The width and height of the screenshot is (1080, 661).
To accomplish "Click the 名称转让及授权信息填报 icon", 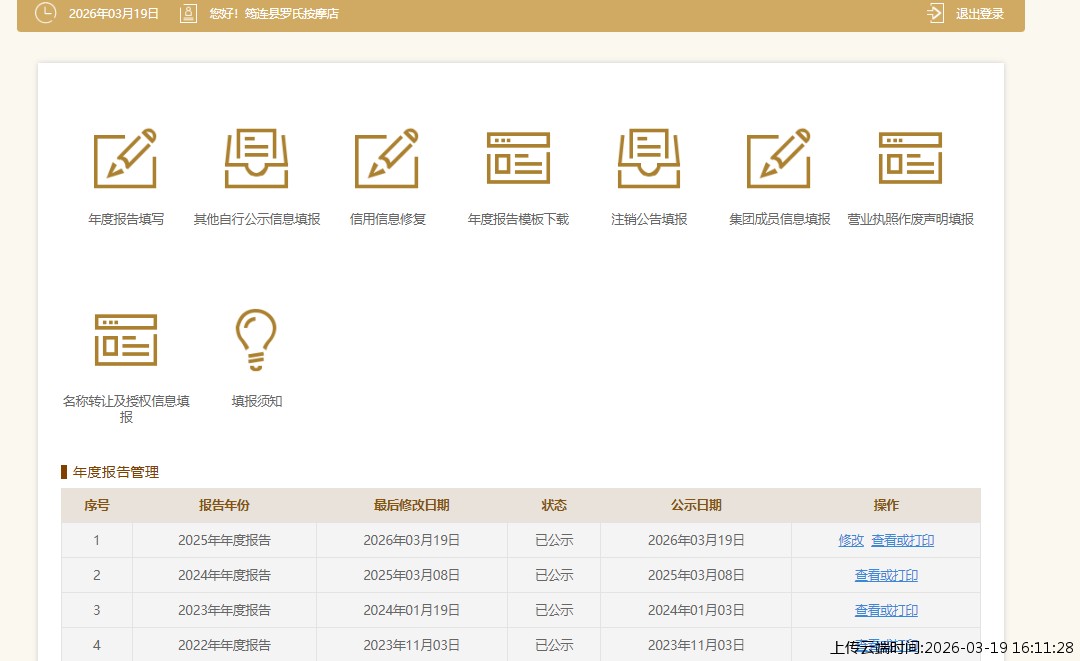I will (x=125, y=339).
